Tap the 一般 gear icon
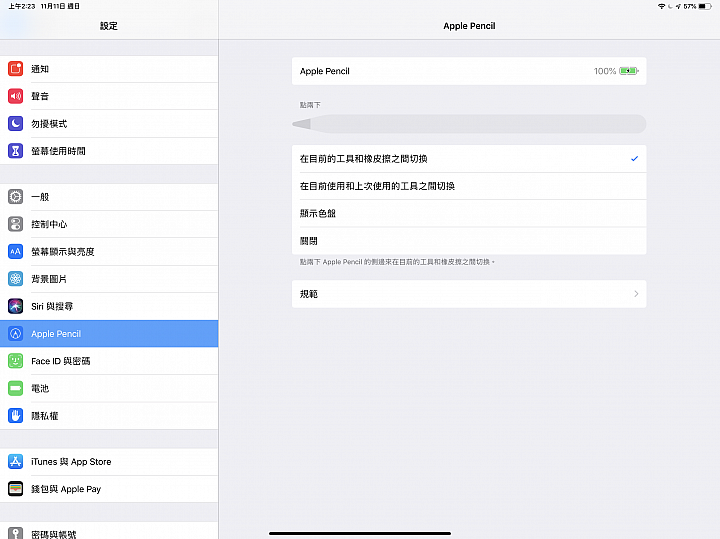 [16, 197]
